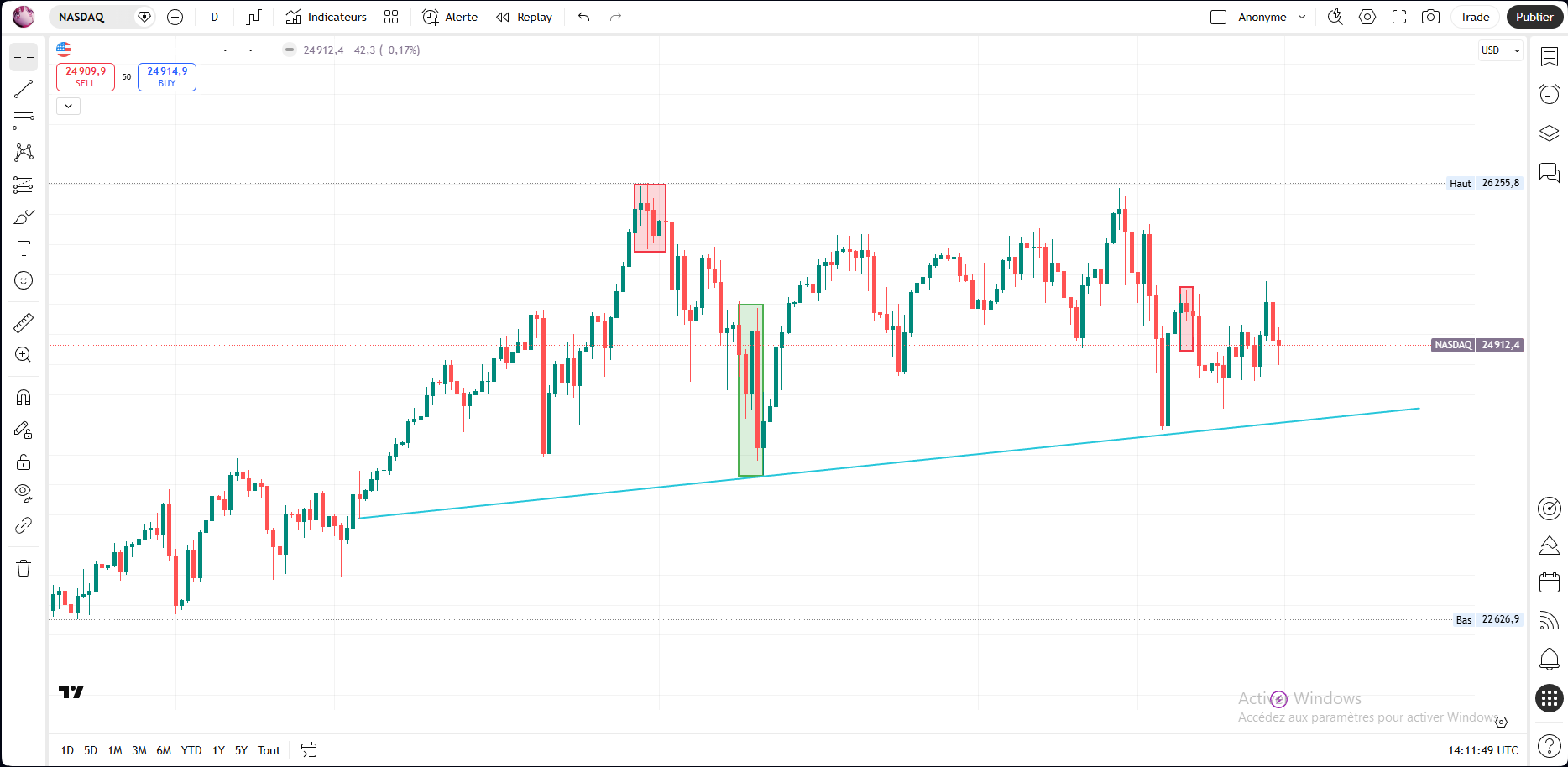Expand the collapsed indicator legend chevron
The width and height of the screenshot is (1568, 767).
click(68, 106)
